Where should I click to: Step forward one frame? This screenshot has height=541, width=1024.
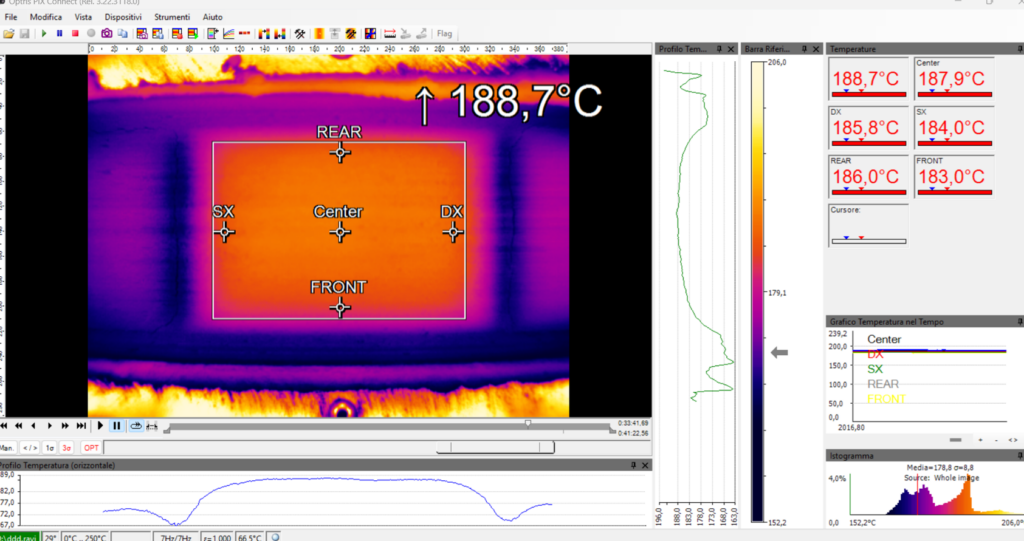pyautogui.click(x=50, y=426)
